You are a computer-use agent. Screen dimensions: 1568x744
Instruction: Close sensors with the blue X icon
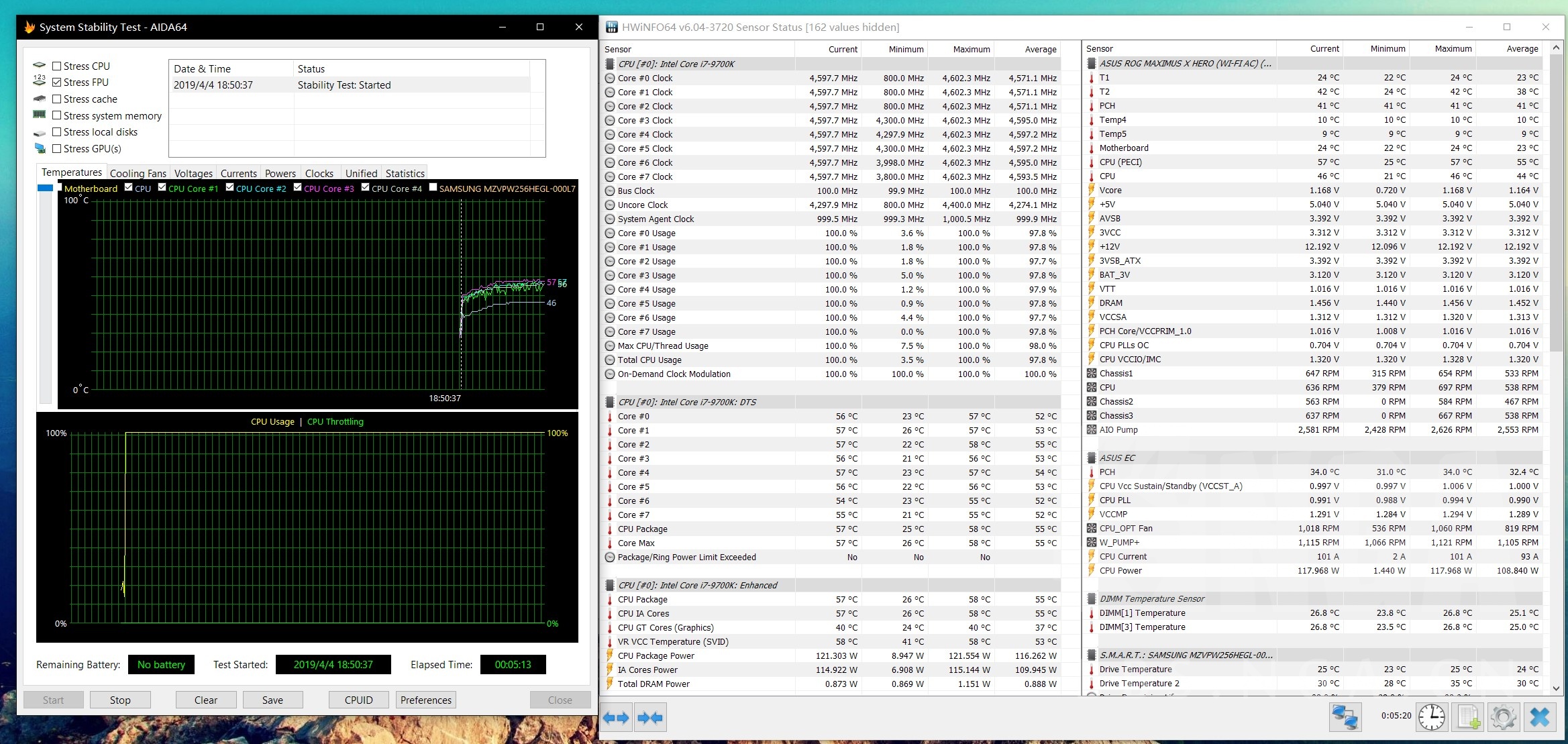tap(1540, 717)
